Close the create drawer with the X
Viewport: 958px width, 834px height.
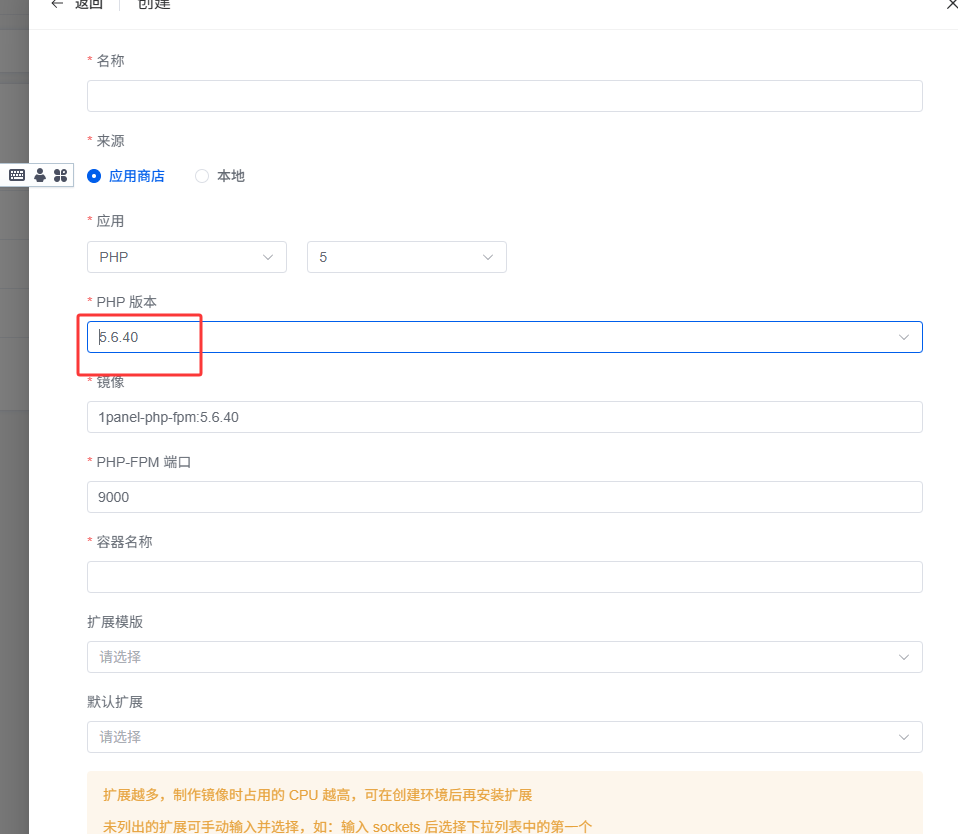952,4
